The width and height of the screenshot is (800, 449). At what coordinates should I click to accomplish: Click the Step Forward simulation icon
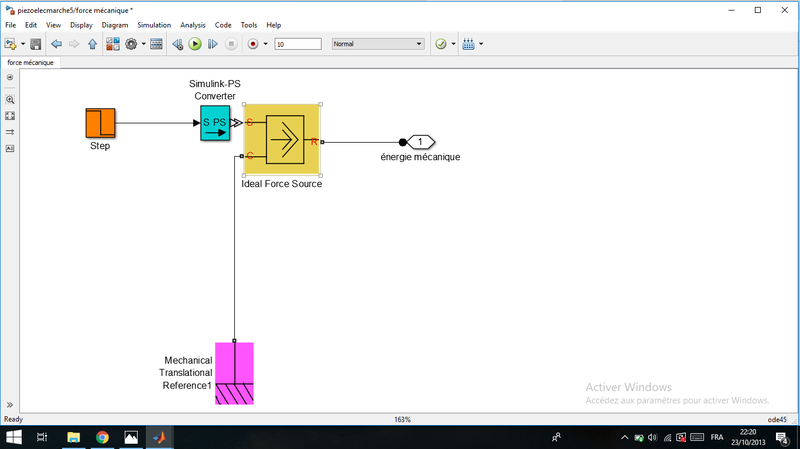tap(212, 44)
